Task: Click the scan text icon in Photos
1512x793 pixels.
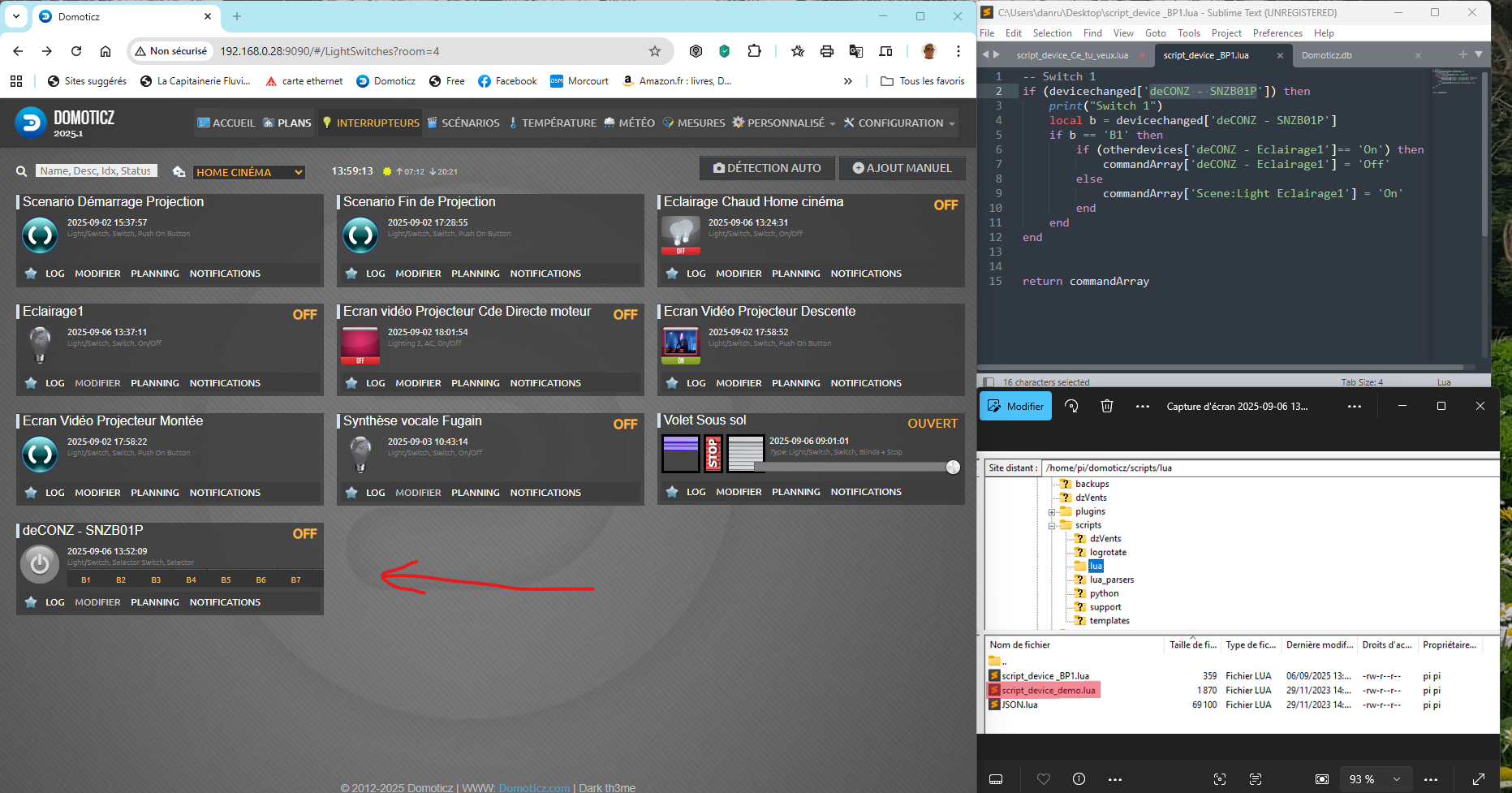Action: click(1256, 779)
